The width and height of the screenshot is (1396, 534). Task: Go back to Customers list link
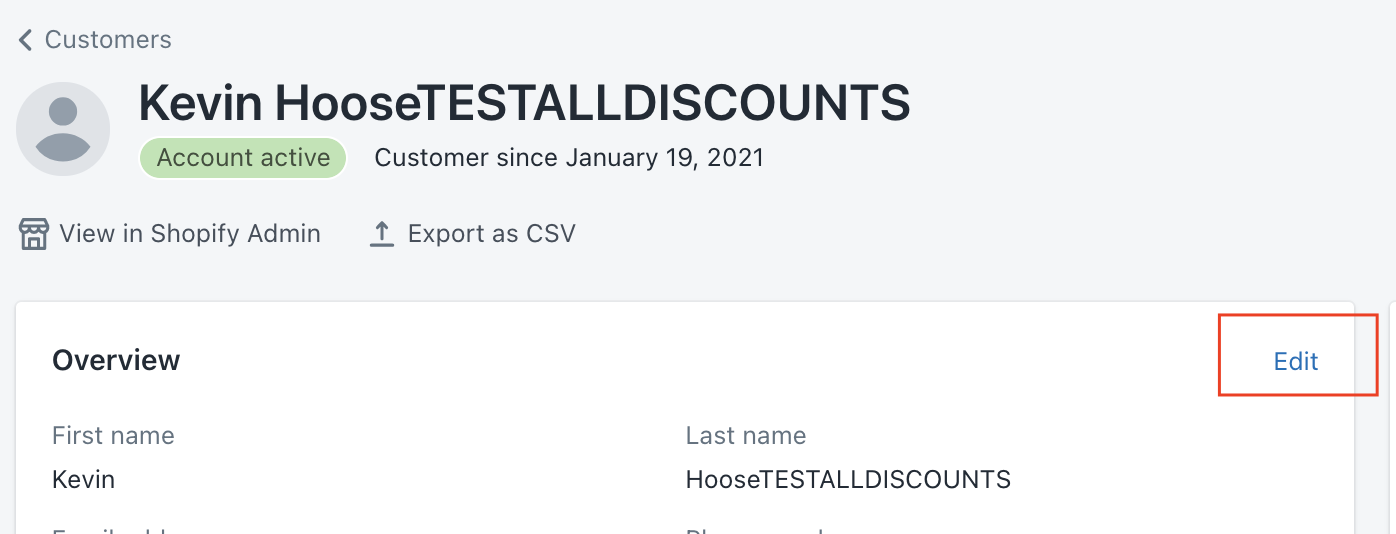108,40
